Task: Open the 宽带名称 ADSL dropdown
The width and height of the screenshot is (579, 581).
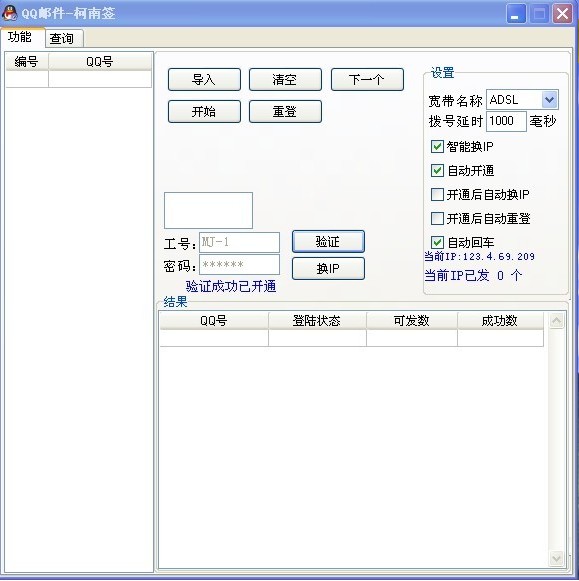Action: (549, 99)
